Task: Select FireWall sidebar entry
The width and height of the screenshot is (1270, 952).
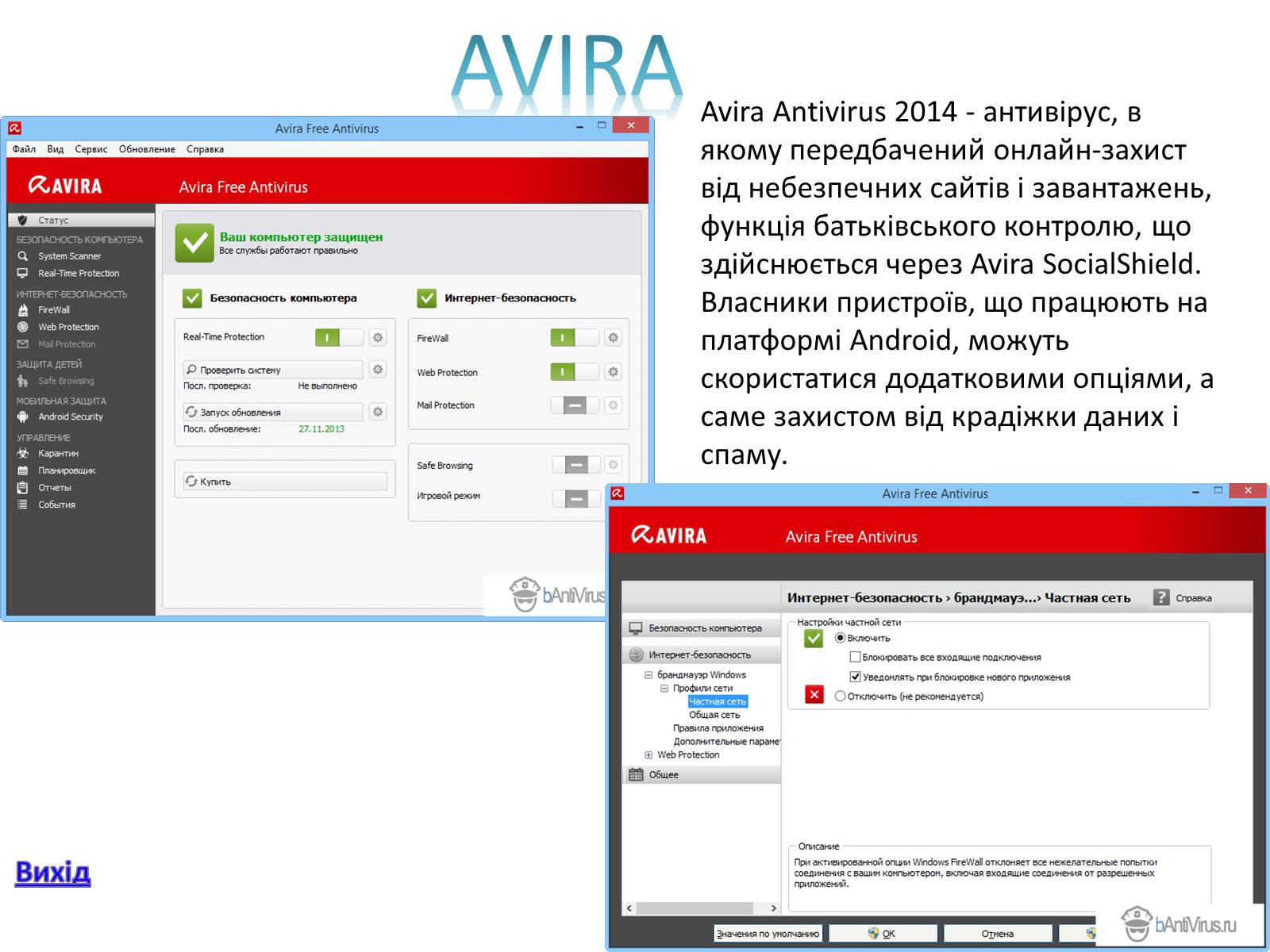Action: point(54,310)
